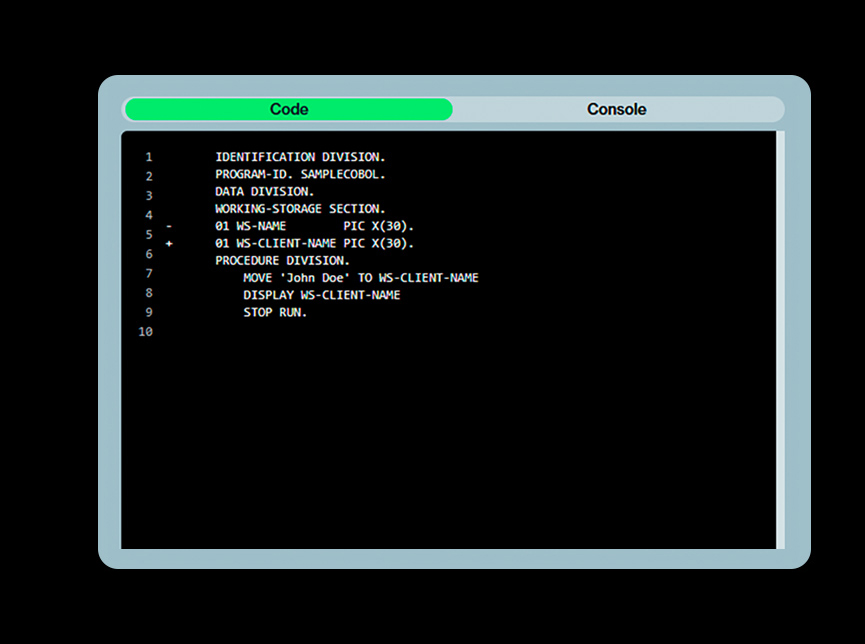Place cursor on WORKING-STORAGE SECTION line
The image size is (865, 644).
pos(299,209)
